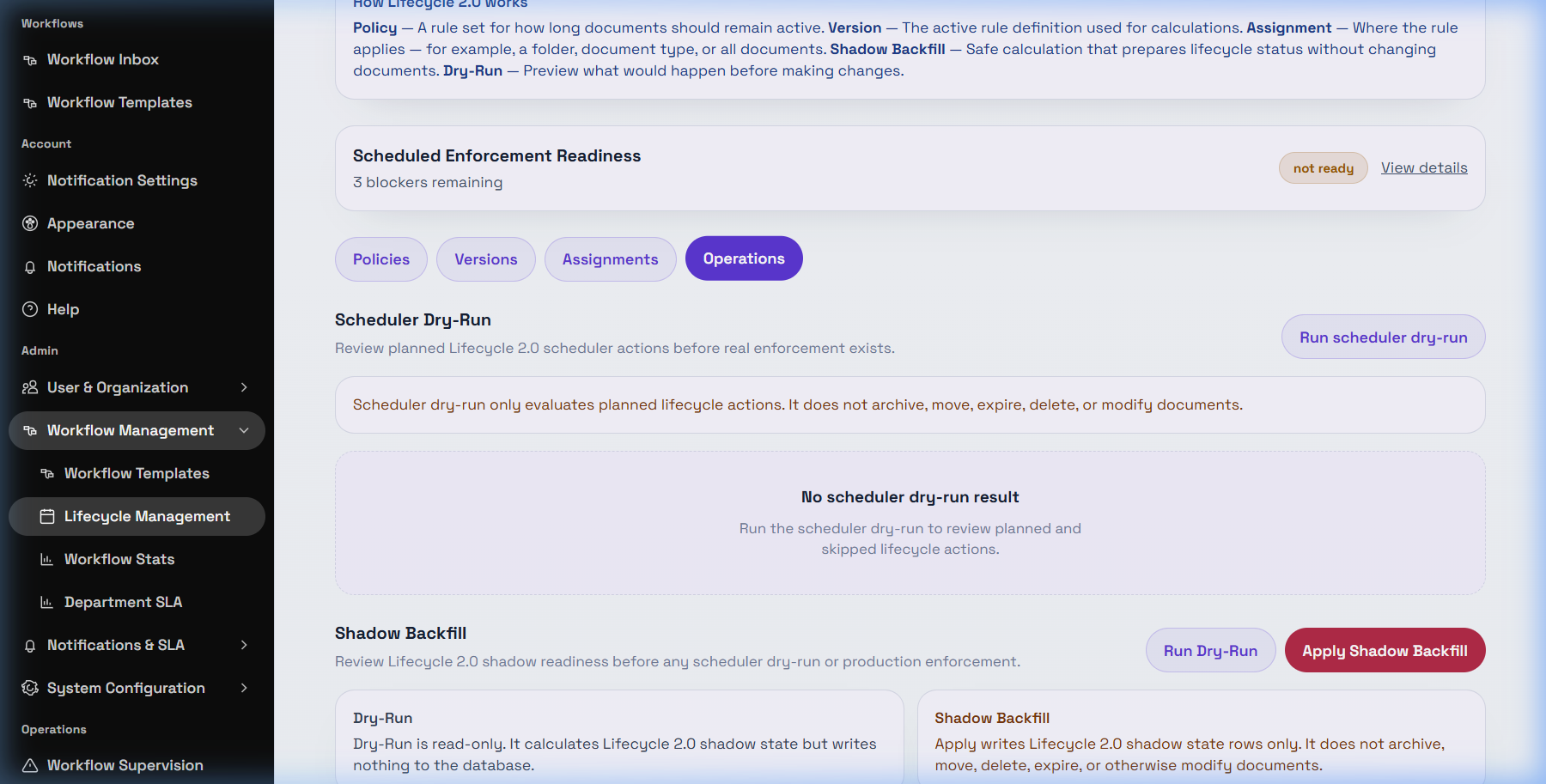1546x784 pixels.
Task: Expand System Configuration chevron
Action: tap(244, 688)
